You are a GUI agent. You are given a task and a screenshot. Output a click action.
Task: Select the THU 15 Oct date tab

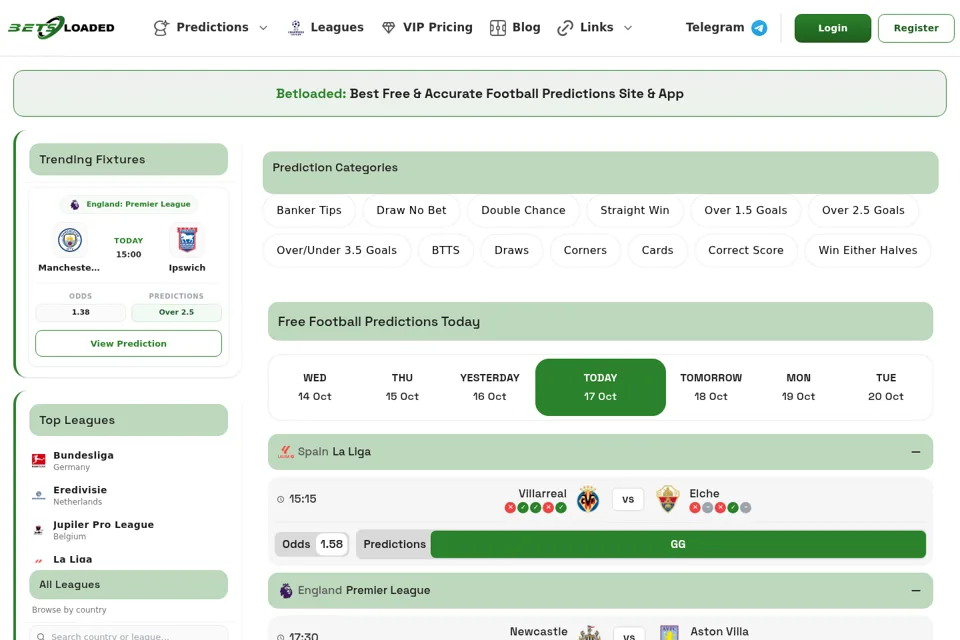pyautogui.click(x=402, y=387)
